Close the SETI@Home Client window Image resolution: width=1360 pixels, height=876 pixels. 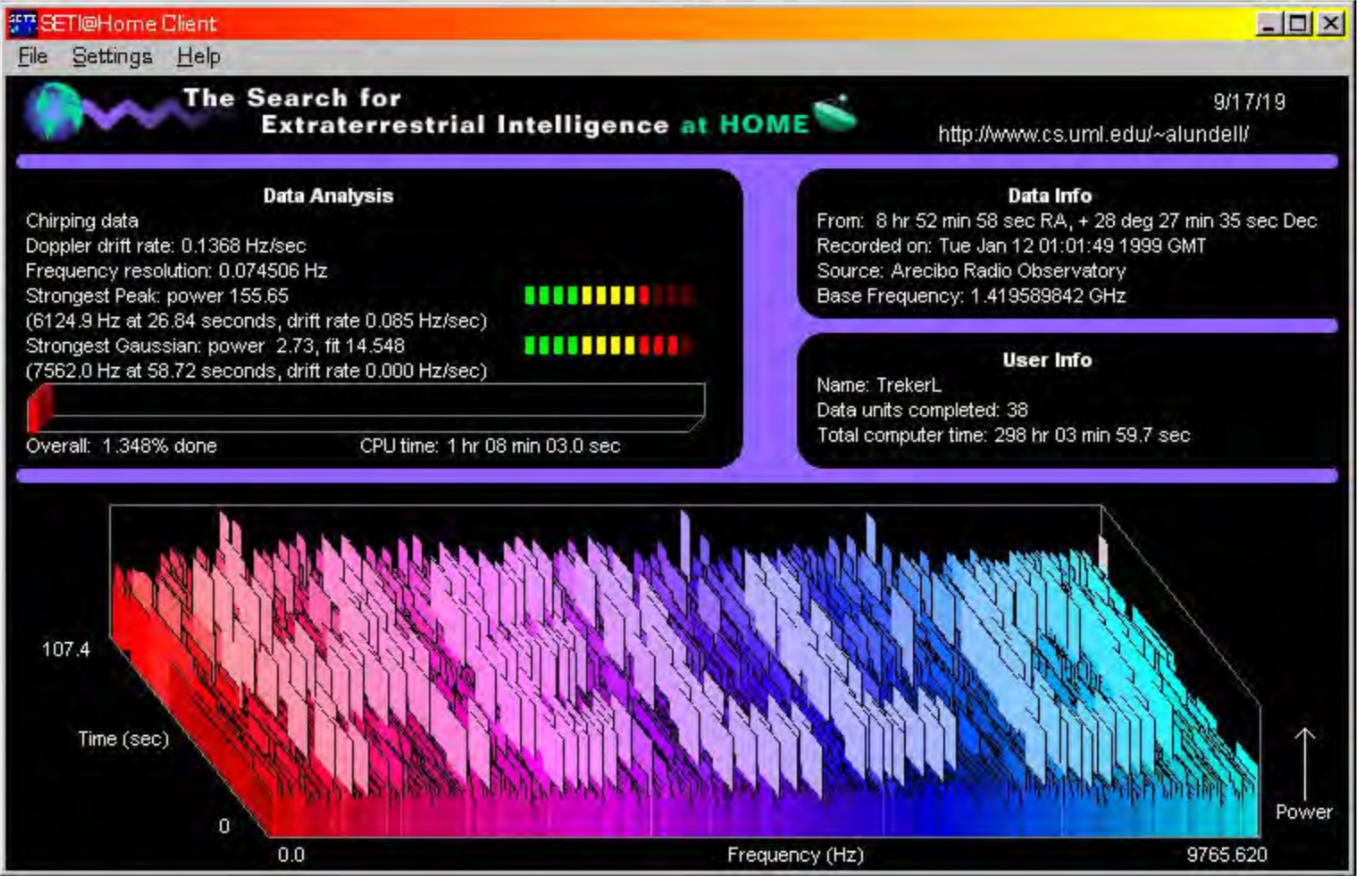pyautogui.click(x=1330, y=23)
